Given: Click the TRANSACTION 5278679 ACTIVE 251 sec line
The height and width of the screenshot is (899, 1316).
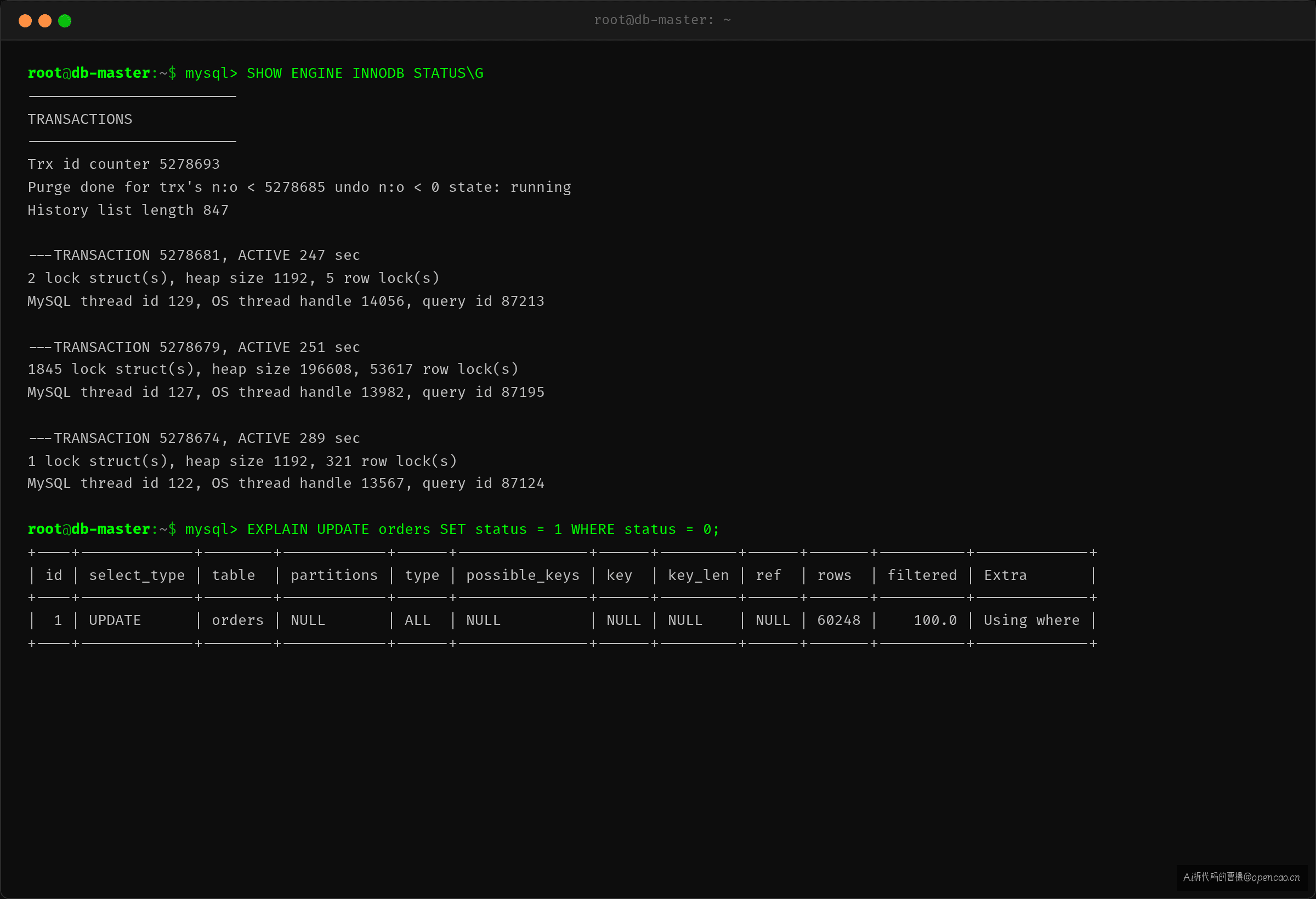Looking at the screenshot, I should (194, 347).
